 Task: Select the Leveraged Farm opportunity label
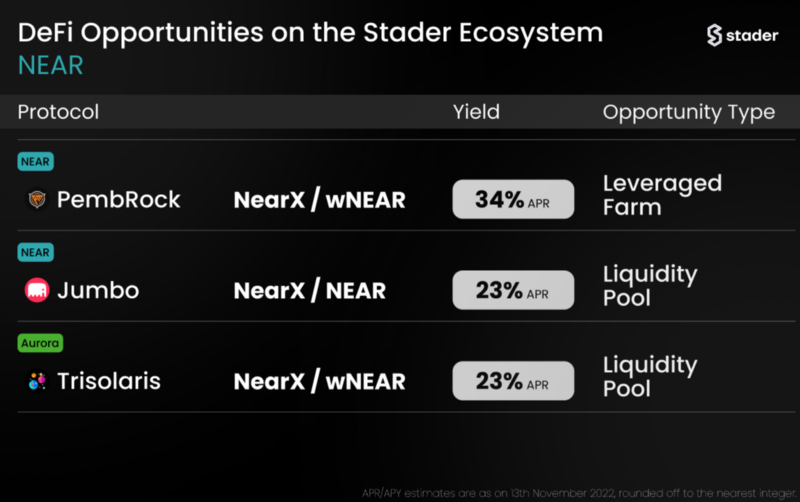point(662,195)
